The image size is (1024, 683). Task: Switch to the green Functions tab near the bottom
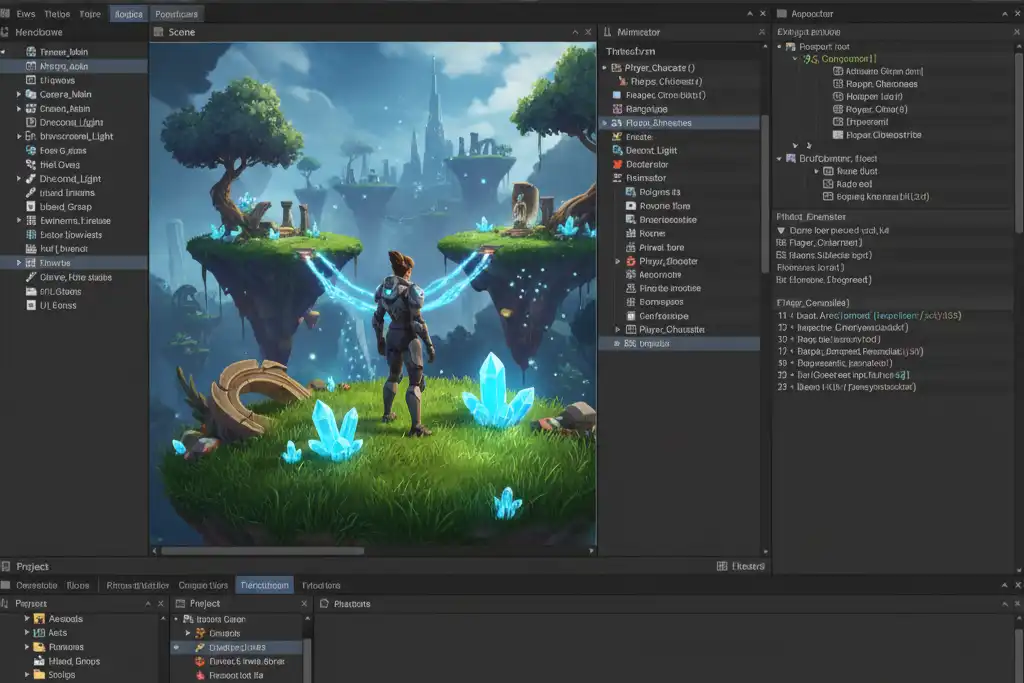coord(264,585)
